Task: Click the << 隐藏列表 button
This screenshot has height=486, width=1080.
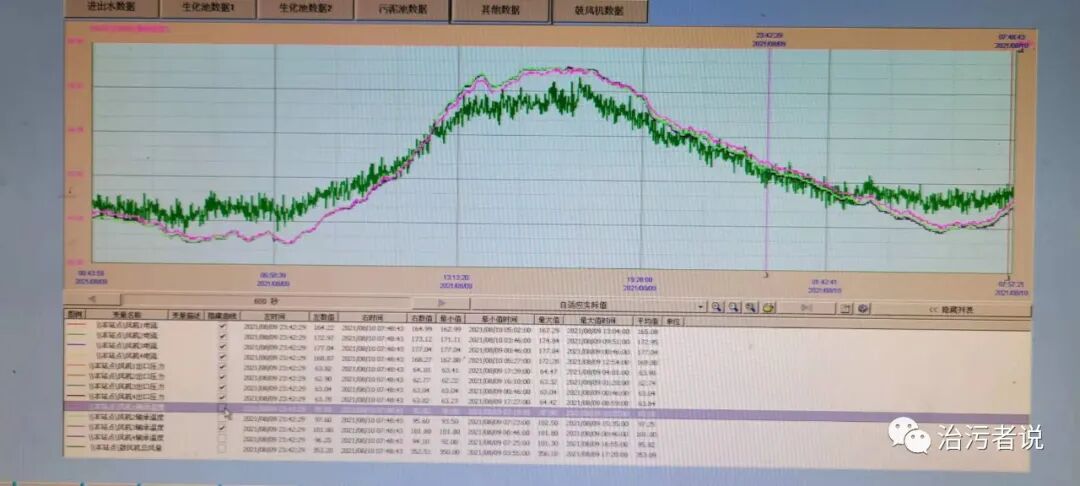Action: coord(951,310)
